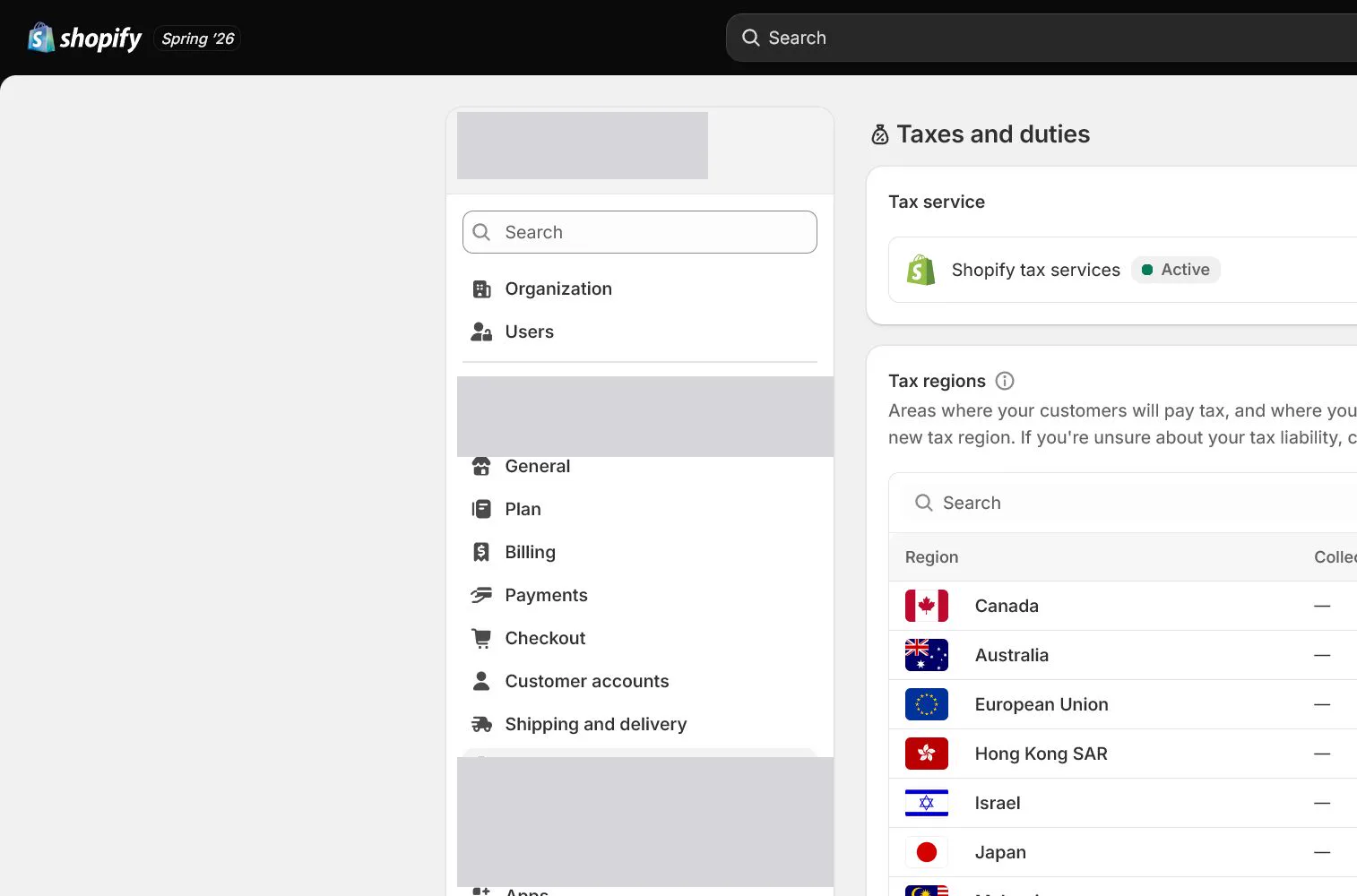Open the Hong Kong SAR tax region row
This screenshot has height=896, width=1357.
pyautogui.click(x=1122, y=754)
